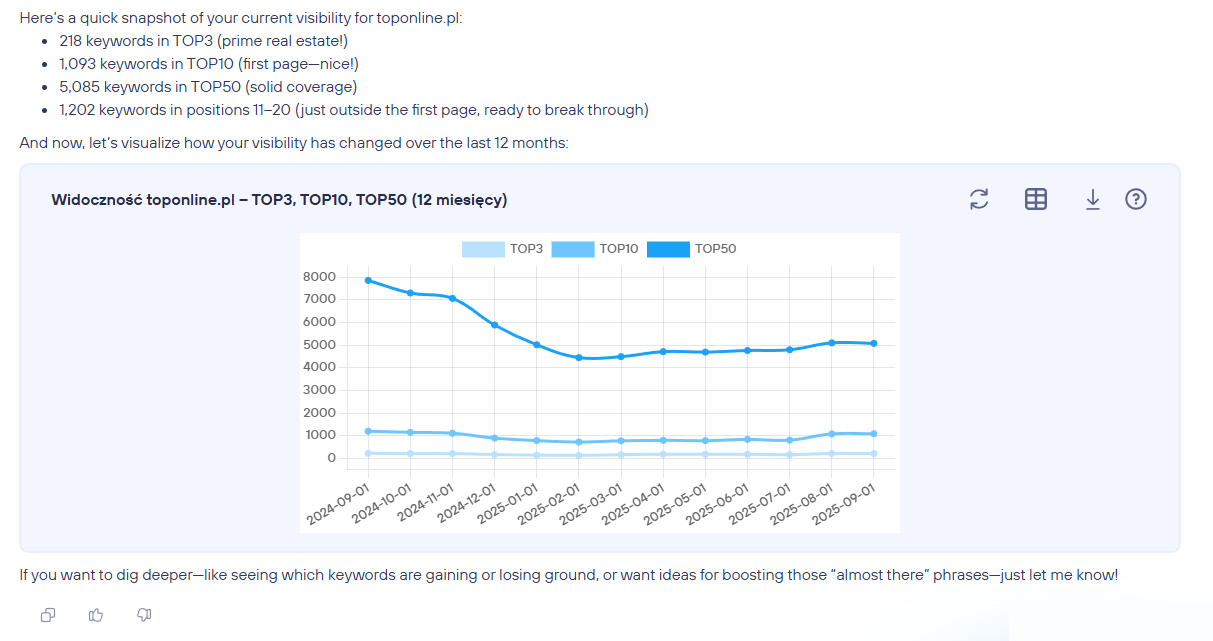Click TOP50 data point for 2024-12-01
1213x641 pixels.
click(x=495, y=325)
